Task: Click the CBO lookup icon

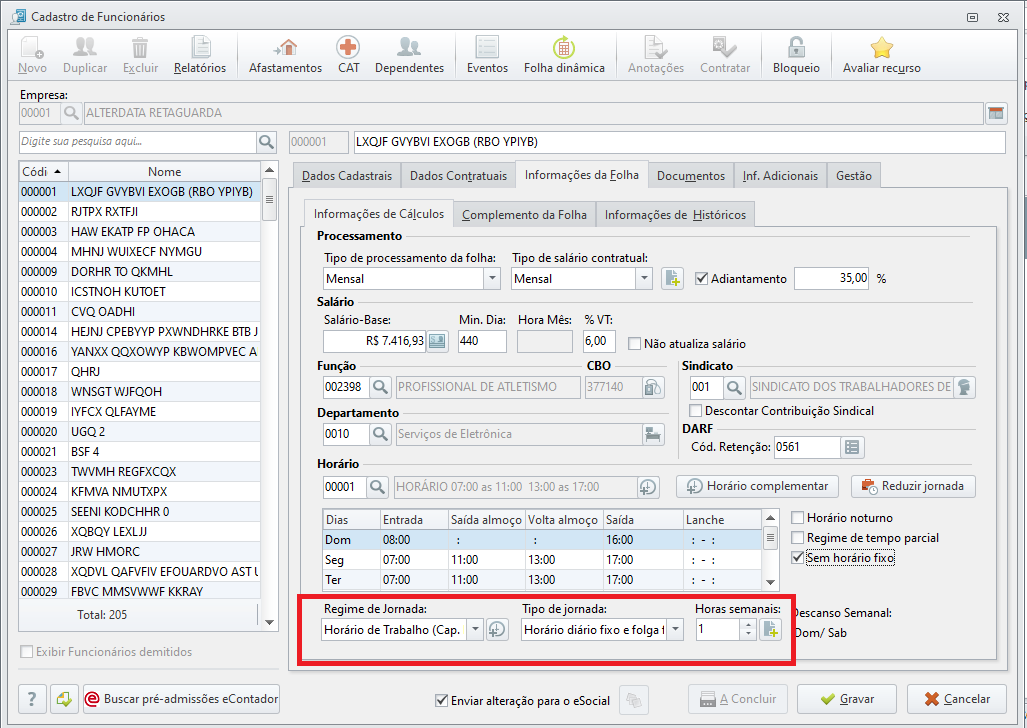Action: pos(653,387)
